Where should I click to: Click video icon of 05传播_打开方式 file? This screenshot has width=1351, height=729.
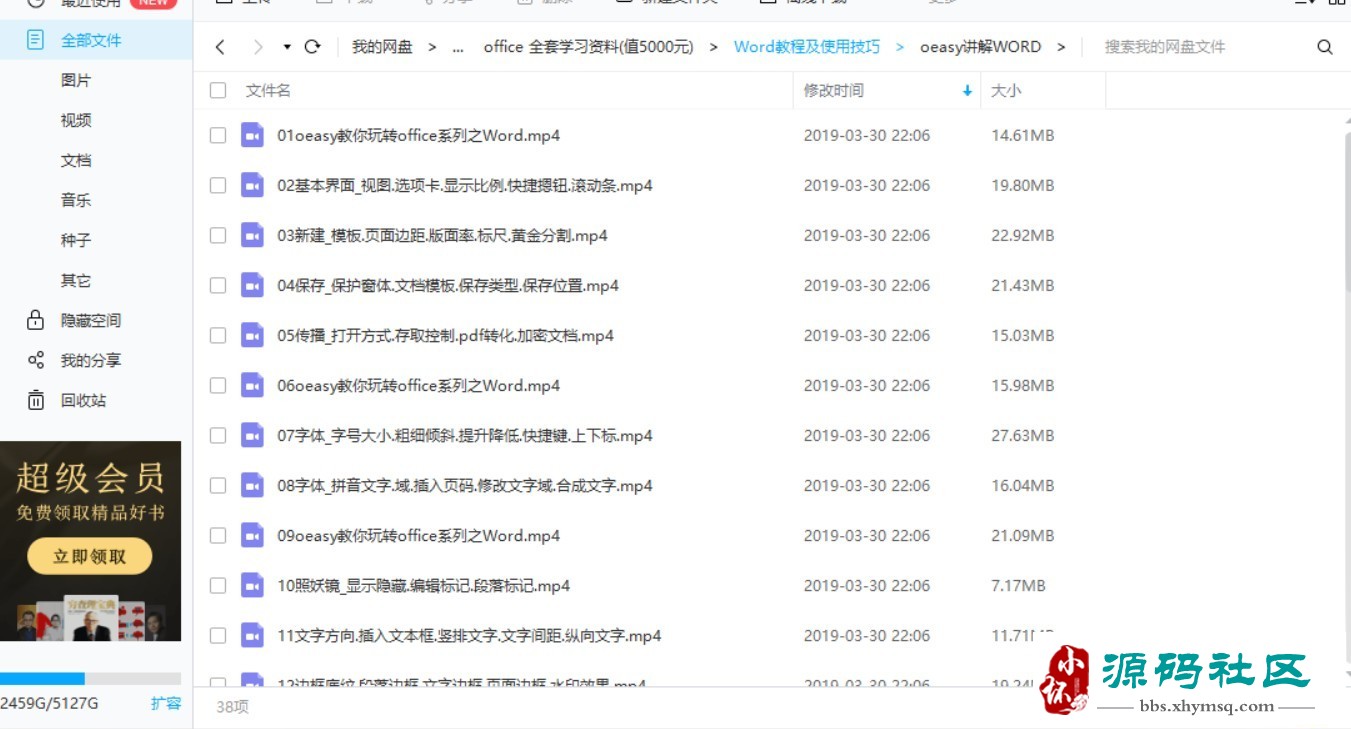click(252, 335)
